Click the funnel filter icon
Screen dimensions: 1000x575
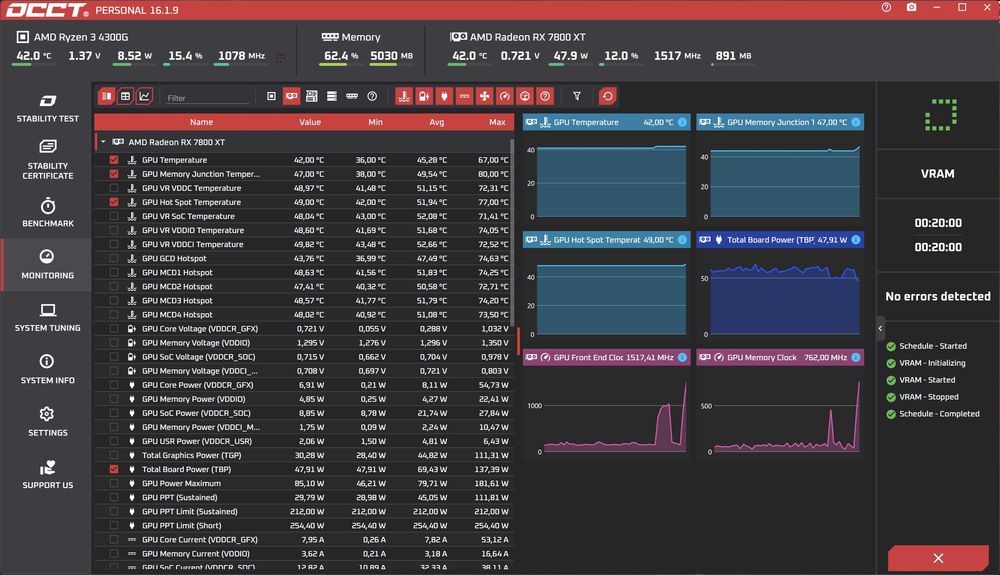577,96
